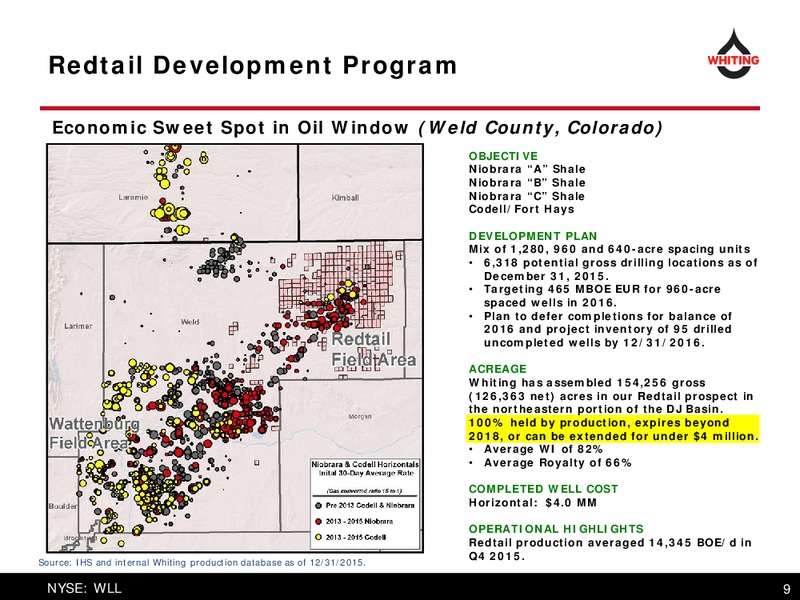Click the 'Average WI of 82%' bullet
Viewport: 800px width, 600px height.
[x=536, y=449]
